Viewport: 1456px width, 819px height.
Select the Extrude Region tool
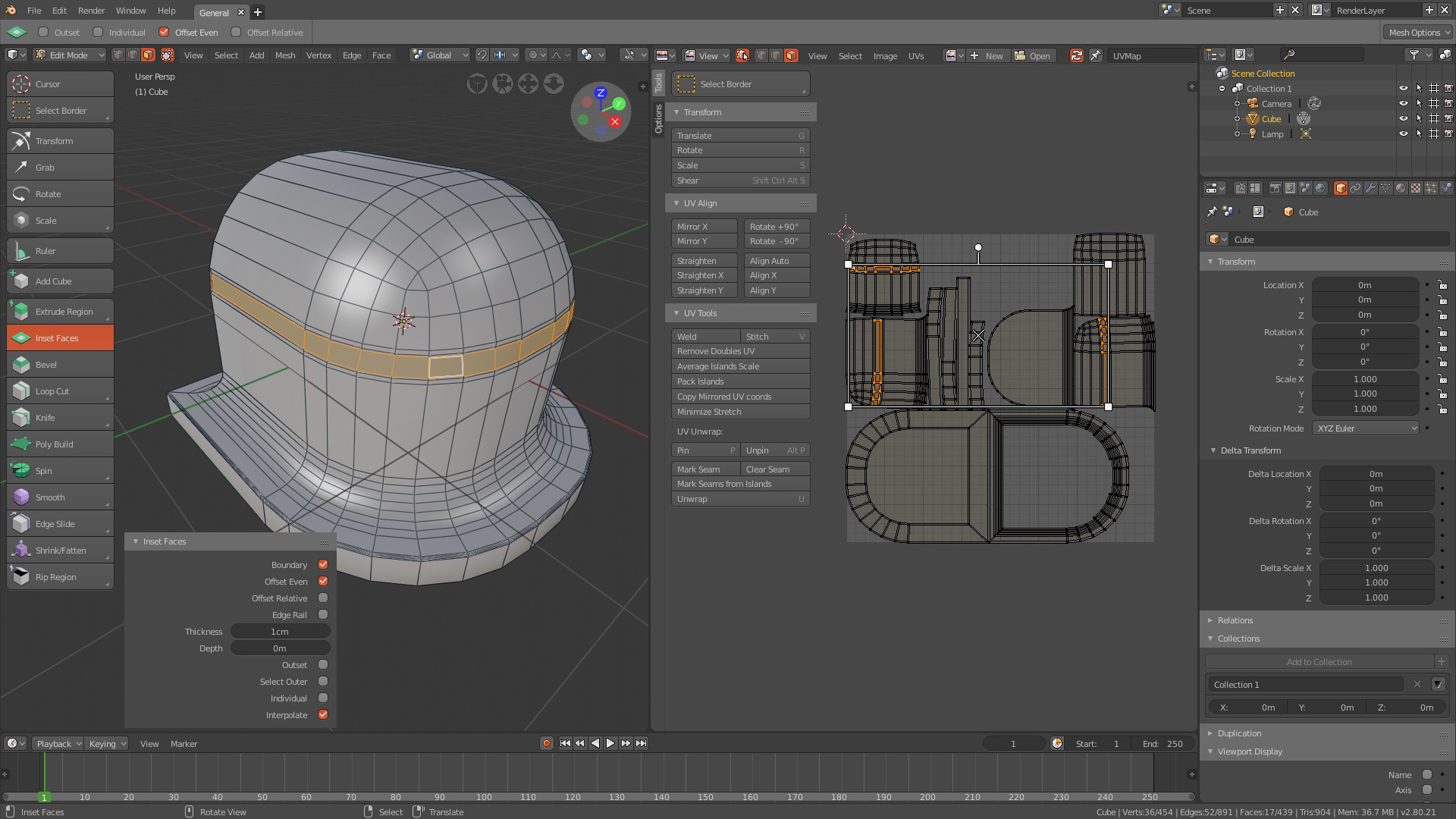(64, 311)
